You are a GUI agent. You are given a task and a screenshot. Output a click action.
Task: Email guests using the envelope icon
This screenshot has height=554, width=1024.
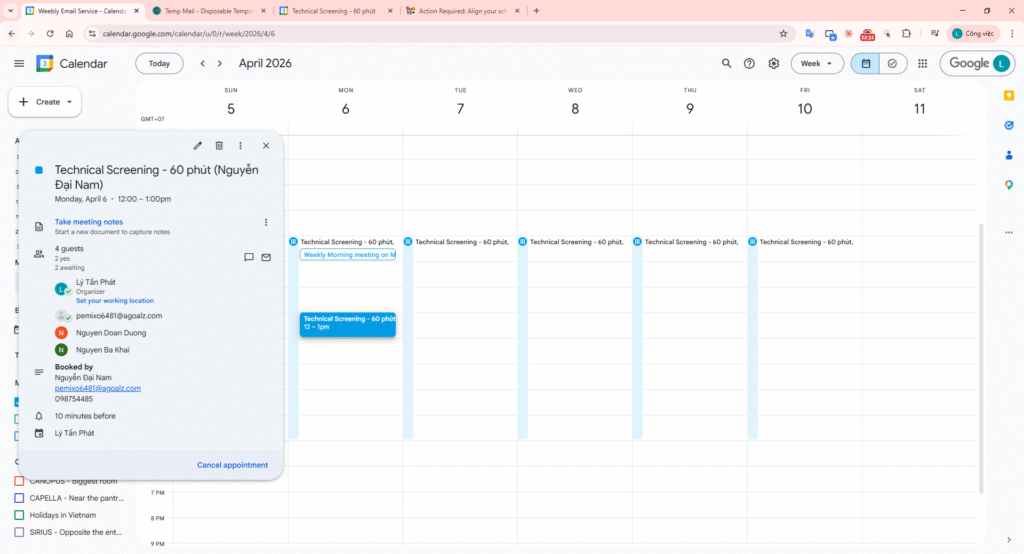(x=266, y=257)
